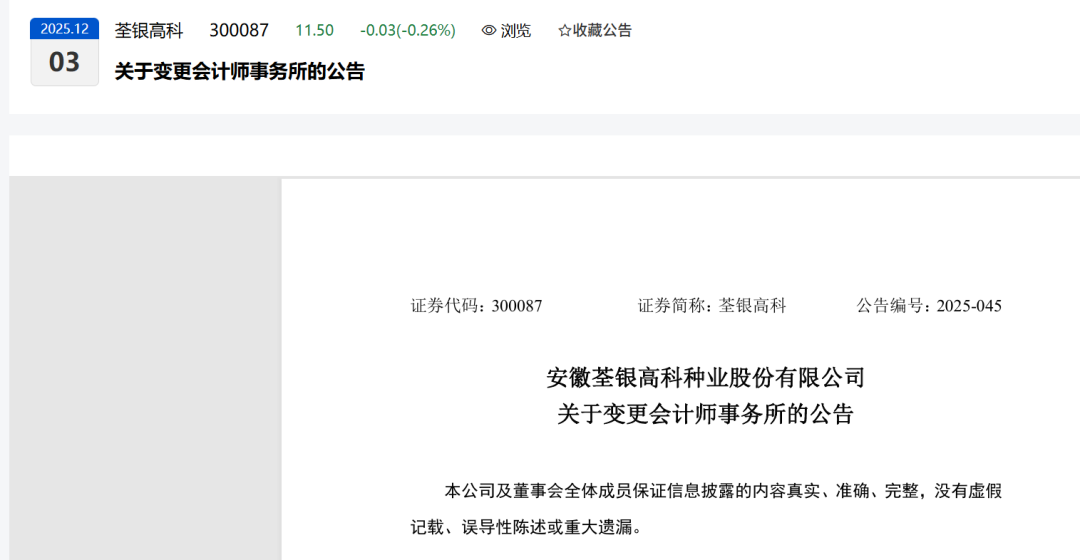Click the 收藏公告 favorite link
This screenshot has width=1080, height=560.
coord(595,30)
